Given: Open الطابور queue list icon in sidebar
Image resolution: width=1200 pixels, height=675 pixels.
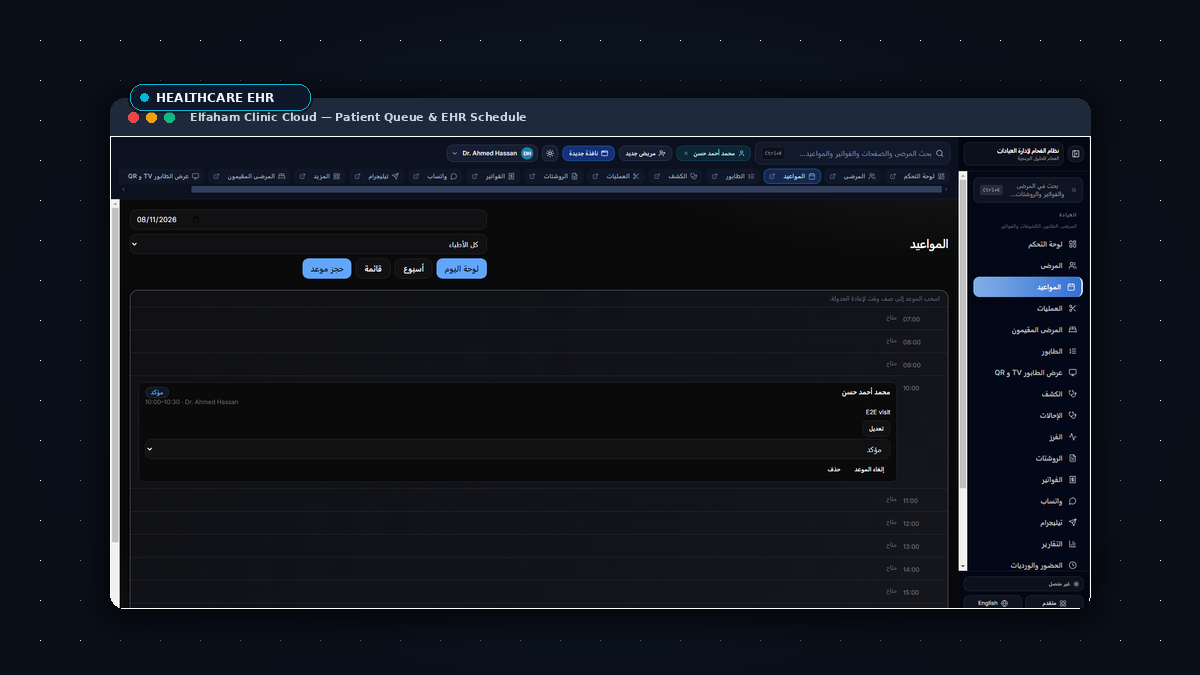Looking at the screenshot, I should coord(1072,351).
